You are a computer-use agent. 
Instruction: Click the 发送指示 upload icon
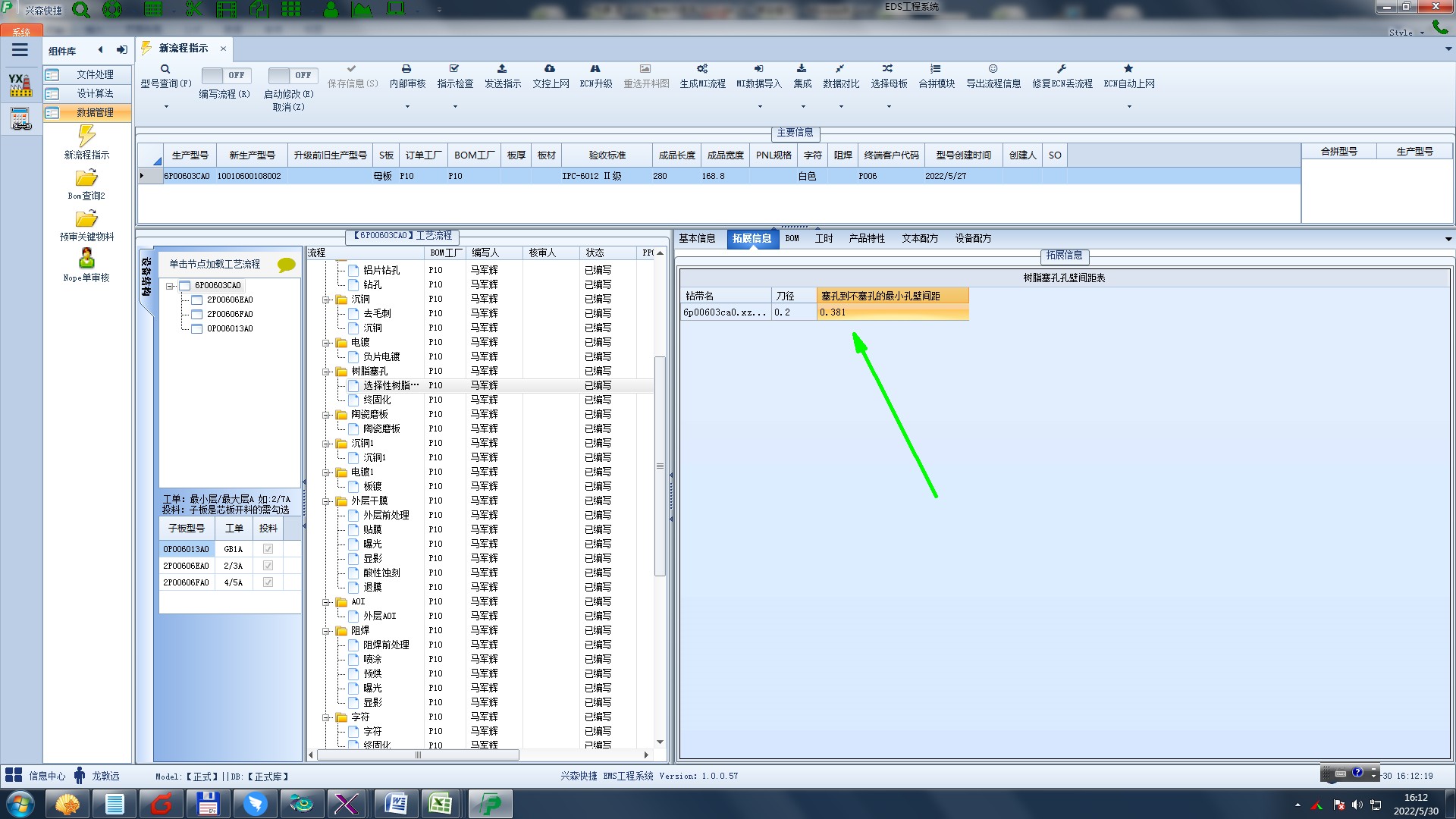click(502, 69)
